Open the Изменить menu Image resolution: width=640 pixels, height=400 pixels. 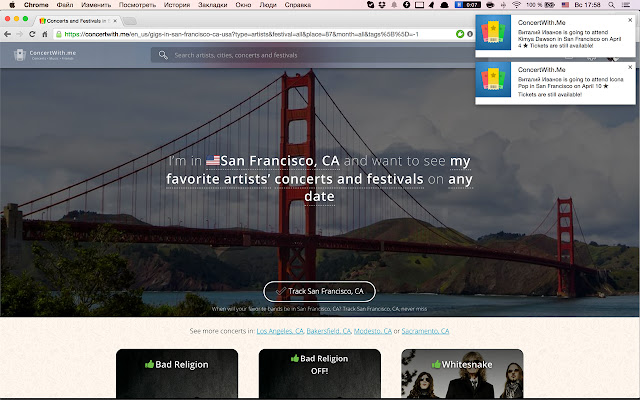click(96, 5)
